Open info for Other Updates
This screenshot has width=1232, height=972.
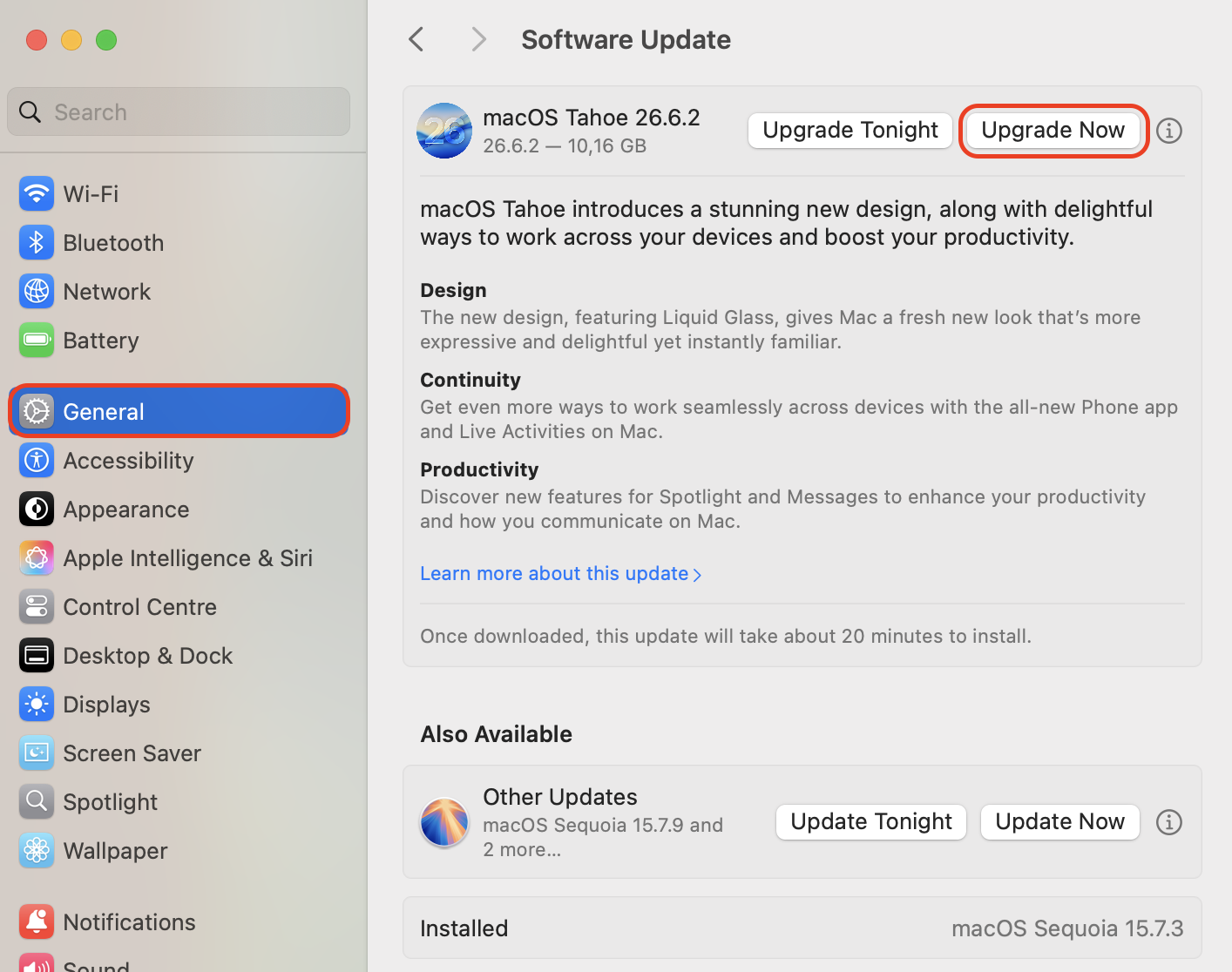(1169, 822)
